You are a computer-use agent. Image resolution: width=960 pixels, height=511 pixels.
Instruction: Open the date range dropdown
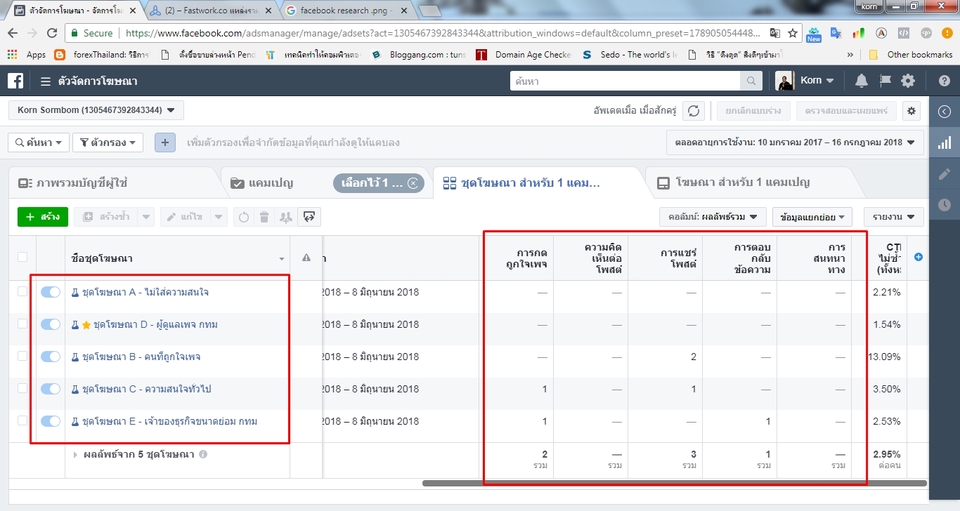click(794, 142)
